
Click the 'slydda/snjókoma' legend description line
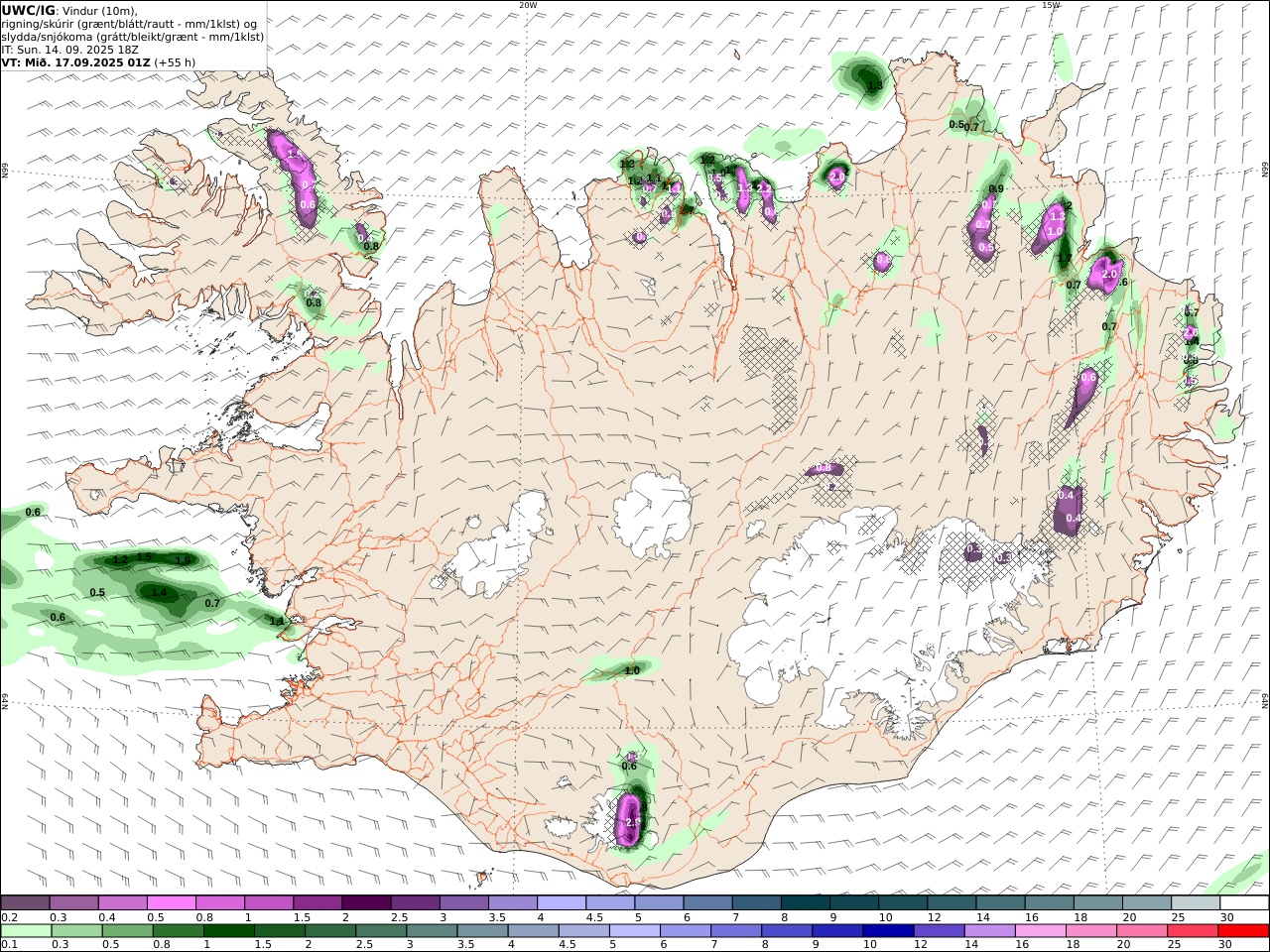coord(133,37)
